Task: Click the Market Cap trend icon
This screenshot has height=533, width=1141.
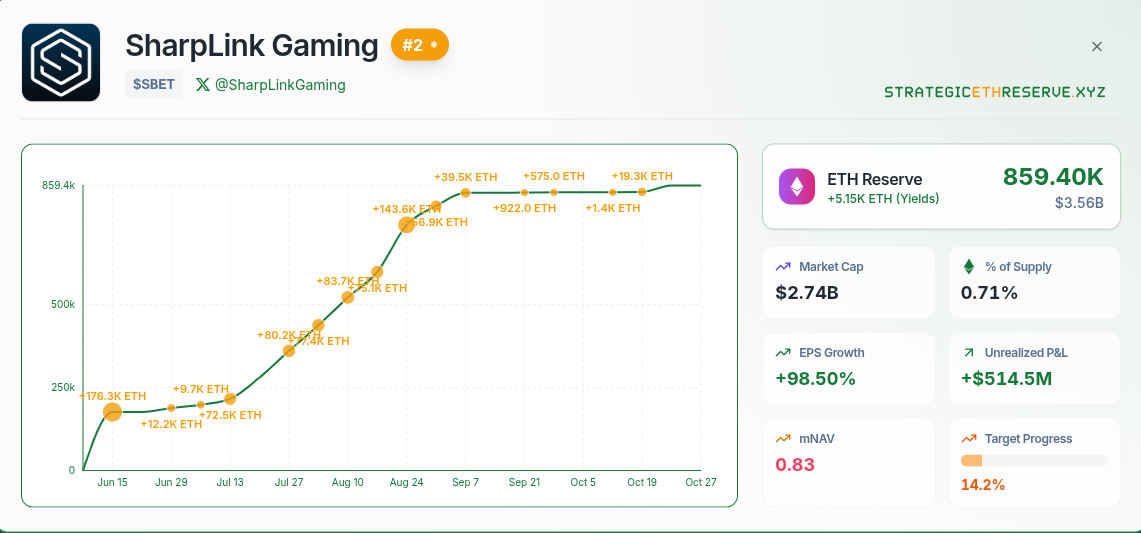Action: pos(783,267)
